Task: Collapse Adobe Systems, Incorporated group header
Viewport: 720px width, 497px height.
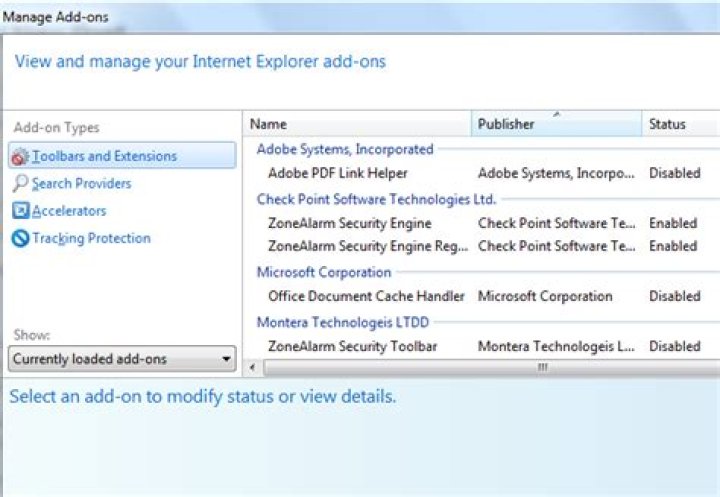Action: point(345,149)
